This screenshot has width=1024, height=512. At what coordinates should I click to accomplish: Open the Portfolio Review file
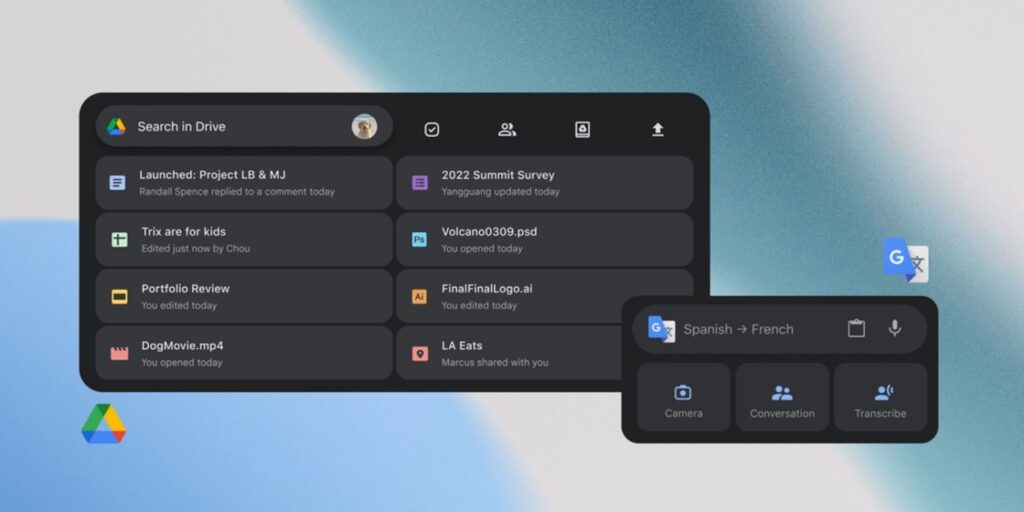244,296
